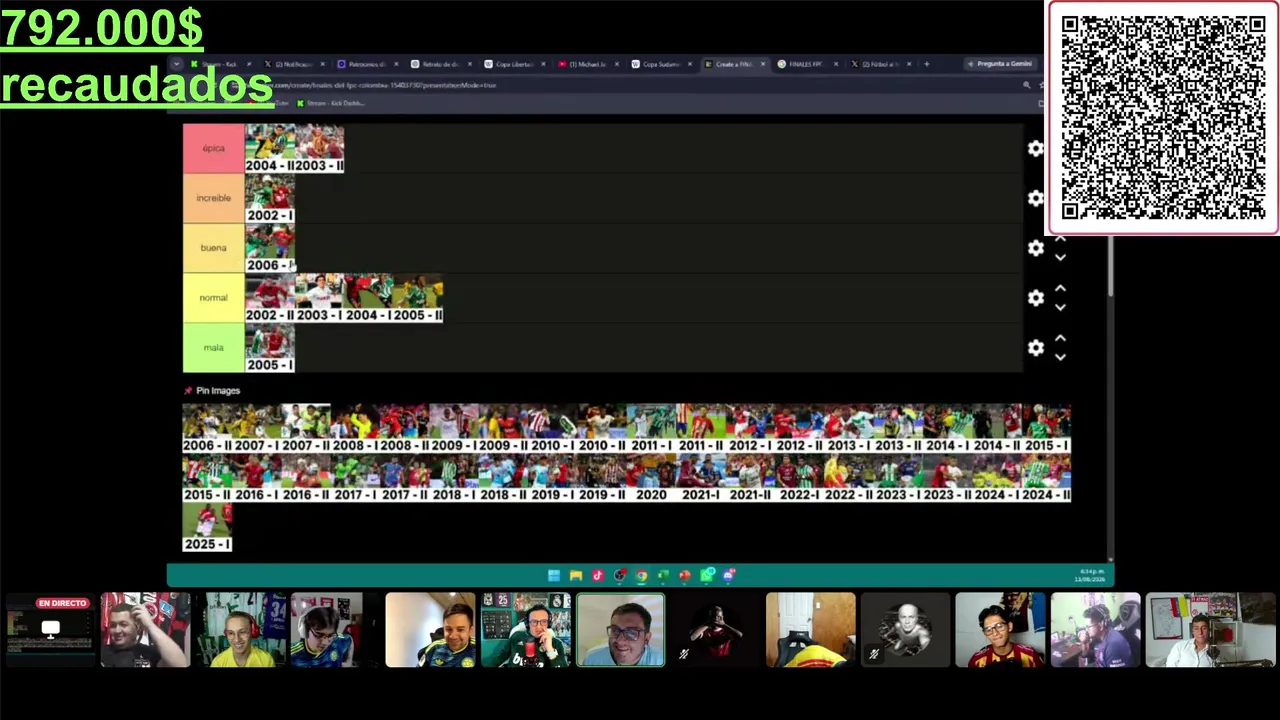Image resolution: width=1280 pixels, height=720 pixels.
Task: Open settings gear for the 'normal' tier row
Action: coord(1036,298)
